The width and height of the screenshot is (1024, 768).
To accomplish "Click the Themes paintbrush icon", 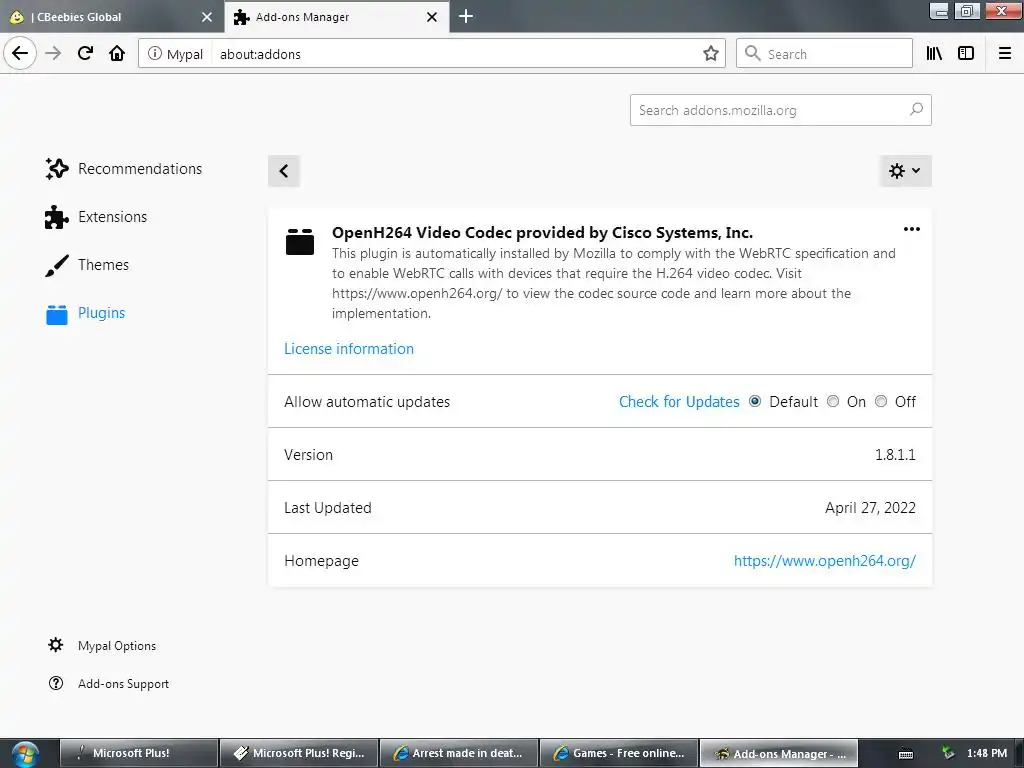I will click(x=57, y=265).
